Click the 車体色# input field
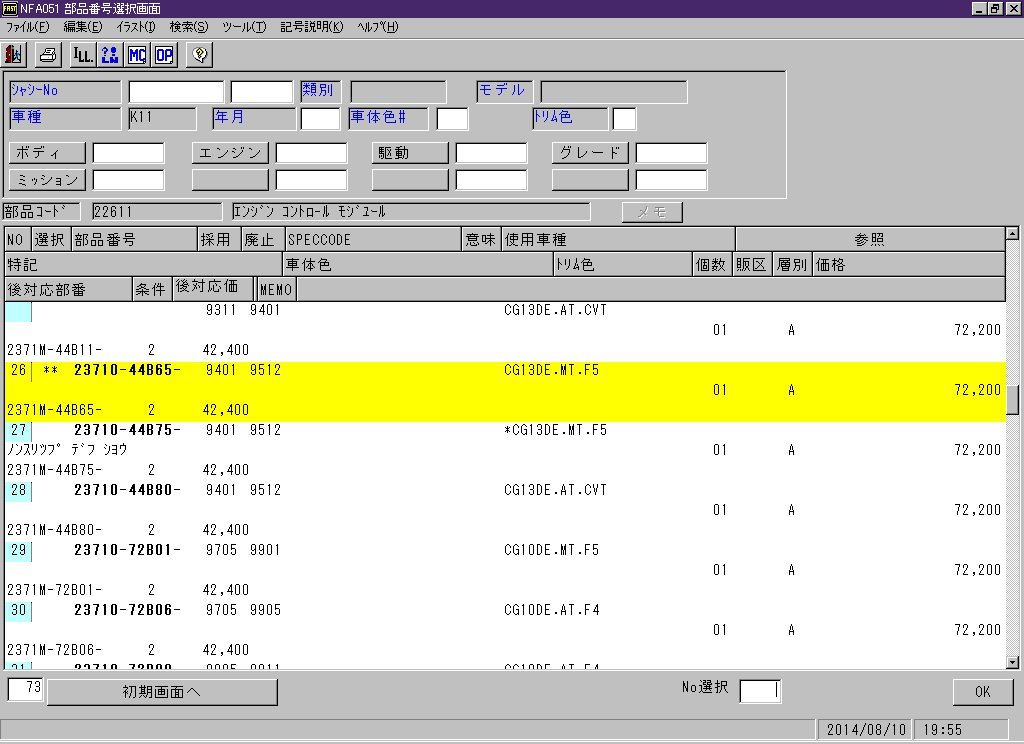Screen dimensions: 1024x744 coord(452,119)
